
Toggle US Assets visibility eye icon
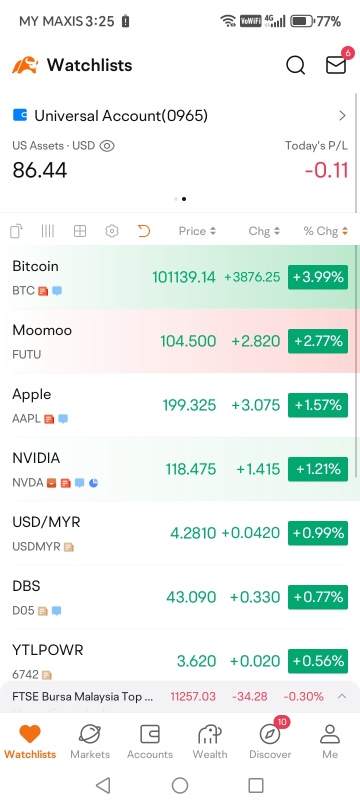tap(107, 146)
